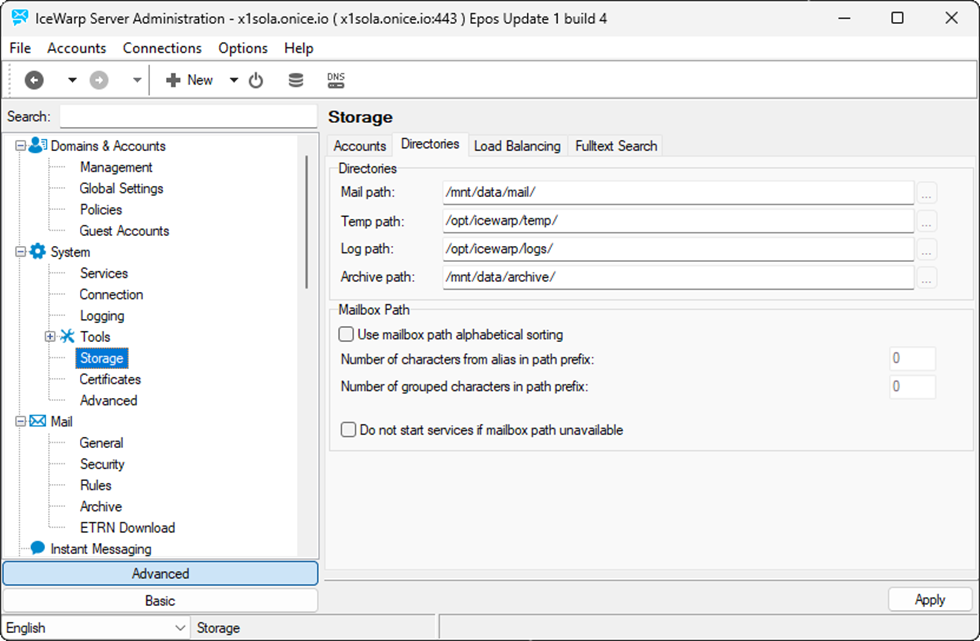Viewport: 980px width, 641px height.
Task: Click the Basic mode button
Action: tap(161, 601)
